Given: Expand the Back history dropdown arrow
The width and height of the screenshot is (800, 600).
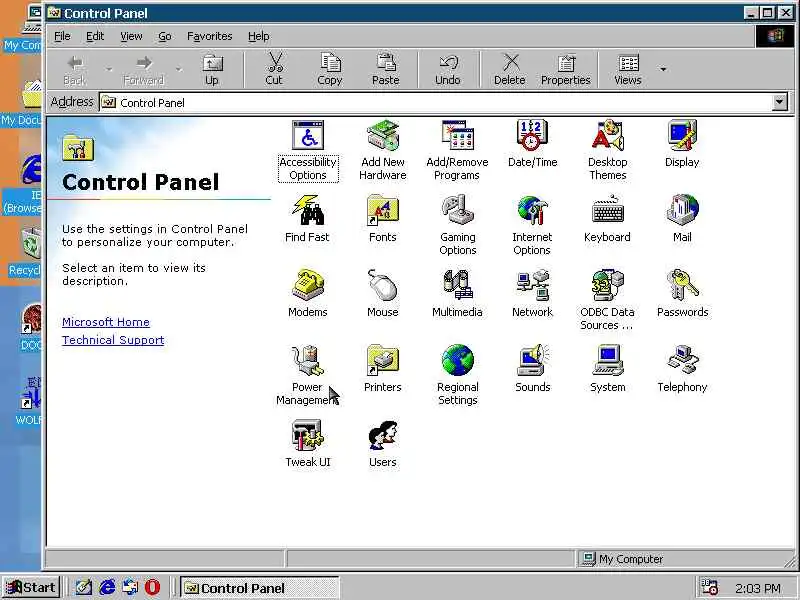Looking at the screenshot, I should 109,69.
